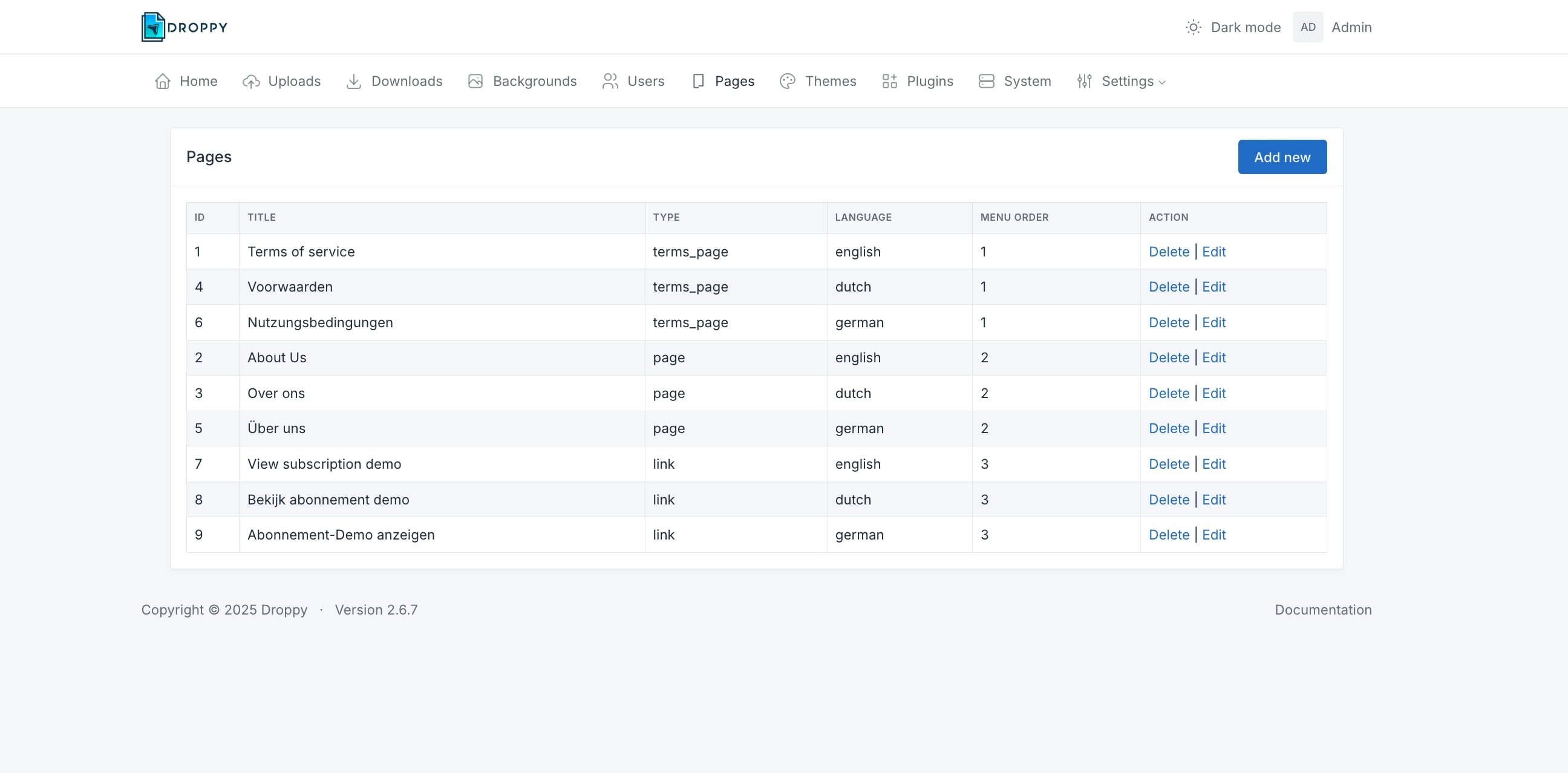This screenshot has height=773, width=1568.
Task: Click the Home house icon
Action: 163,81
